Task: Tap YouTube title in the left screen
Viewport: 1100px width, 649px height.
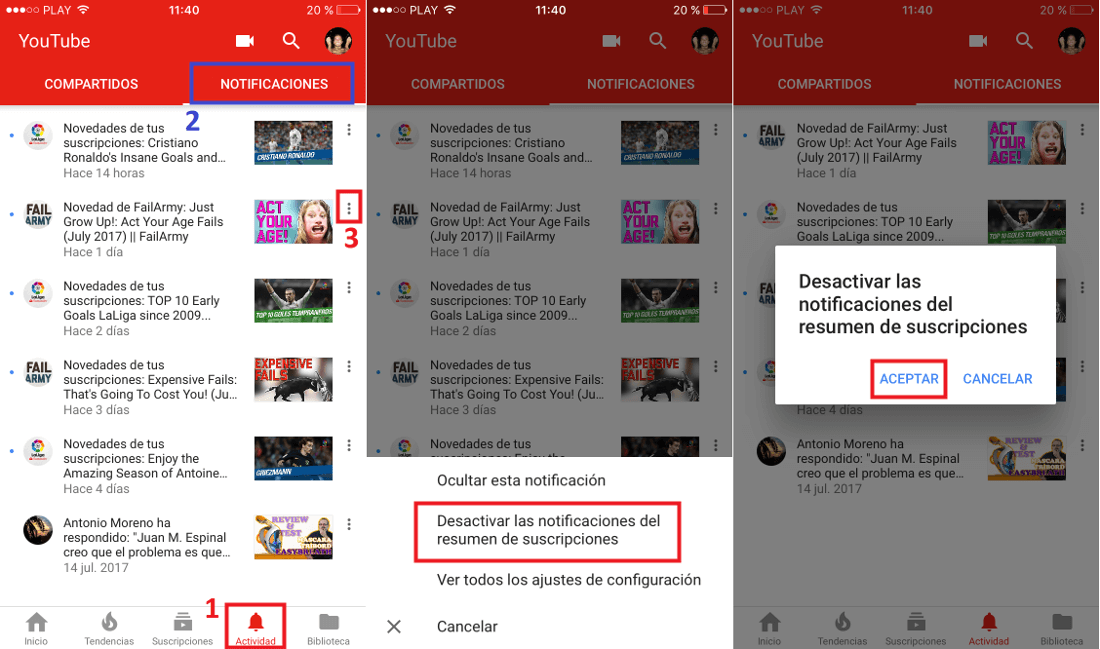Action: pyautogui.click(x=54, y=41)
